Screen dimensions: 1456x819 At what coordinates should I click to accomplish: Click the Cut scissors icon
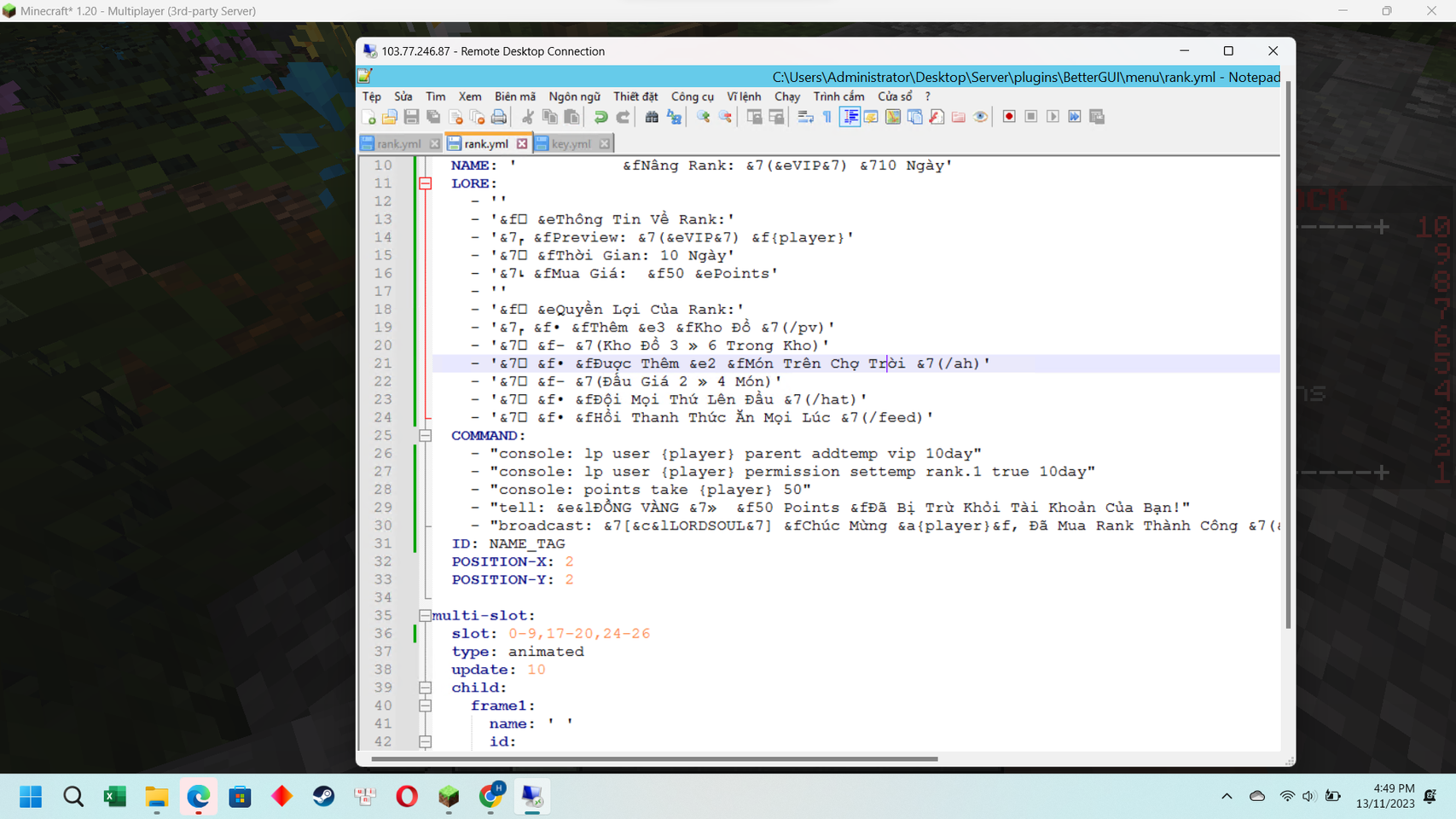528,117
